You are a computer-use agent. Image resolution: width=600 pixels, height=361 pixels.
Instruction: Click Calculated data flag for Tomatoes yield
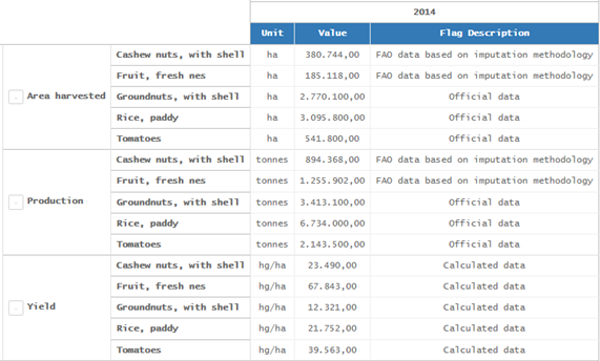point(484,350)
